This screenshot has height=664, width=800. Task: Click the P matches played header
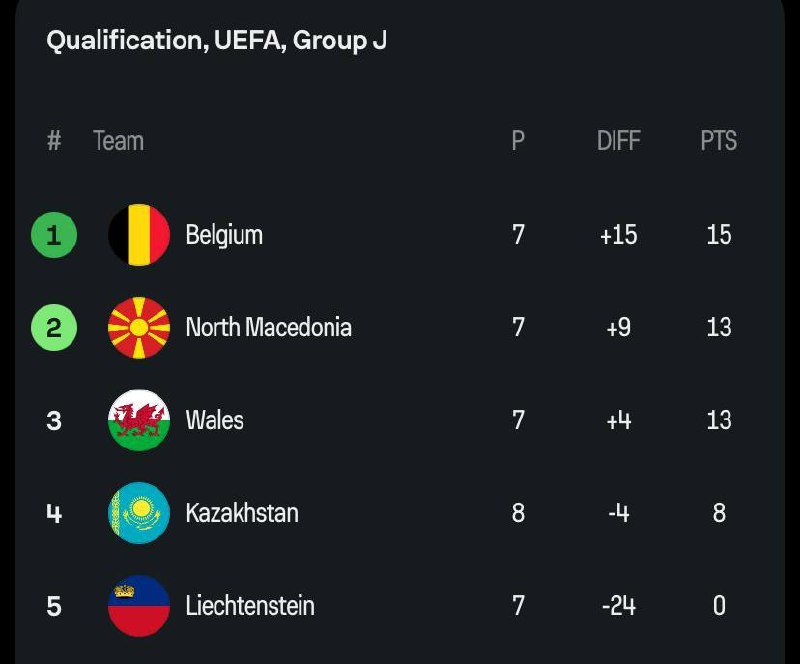[x=518, y=141]
